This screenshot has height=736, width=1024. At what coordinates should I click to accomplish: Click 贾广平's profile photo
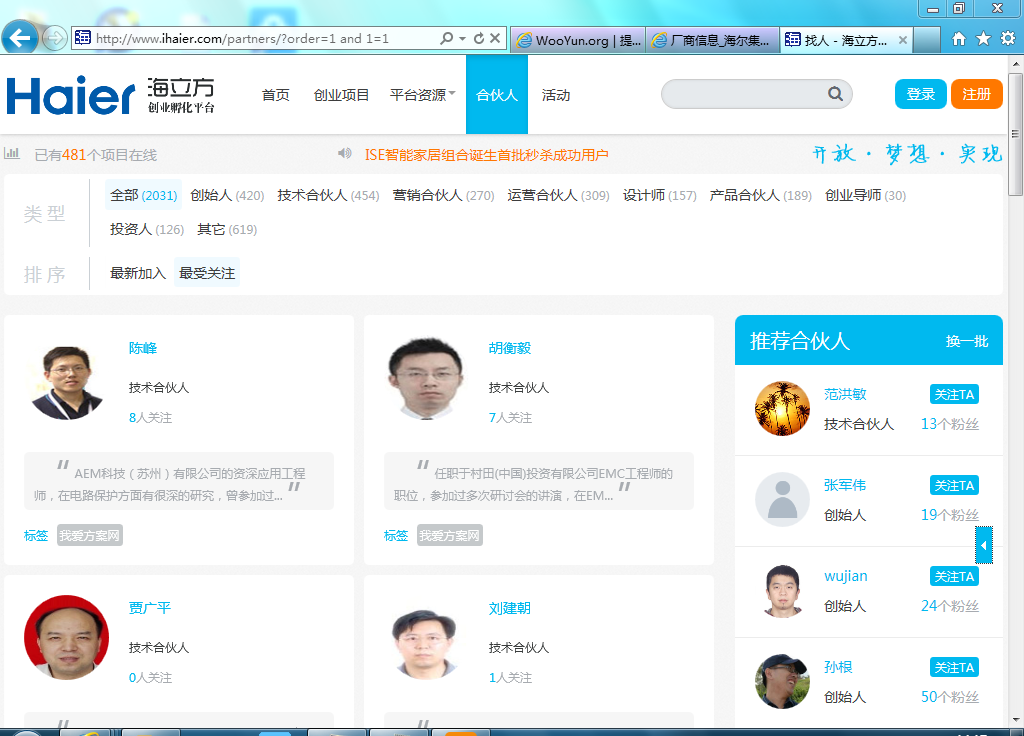click(67, 637)
